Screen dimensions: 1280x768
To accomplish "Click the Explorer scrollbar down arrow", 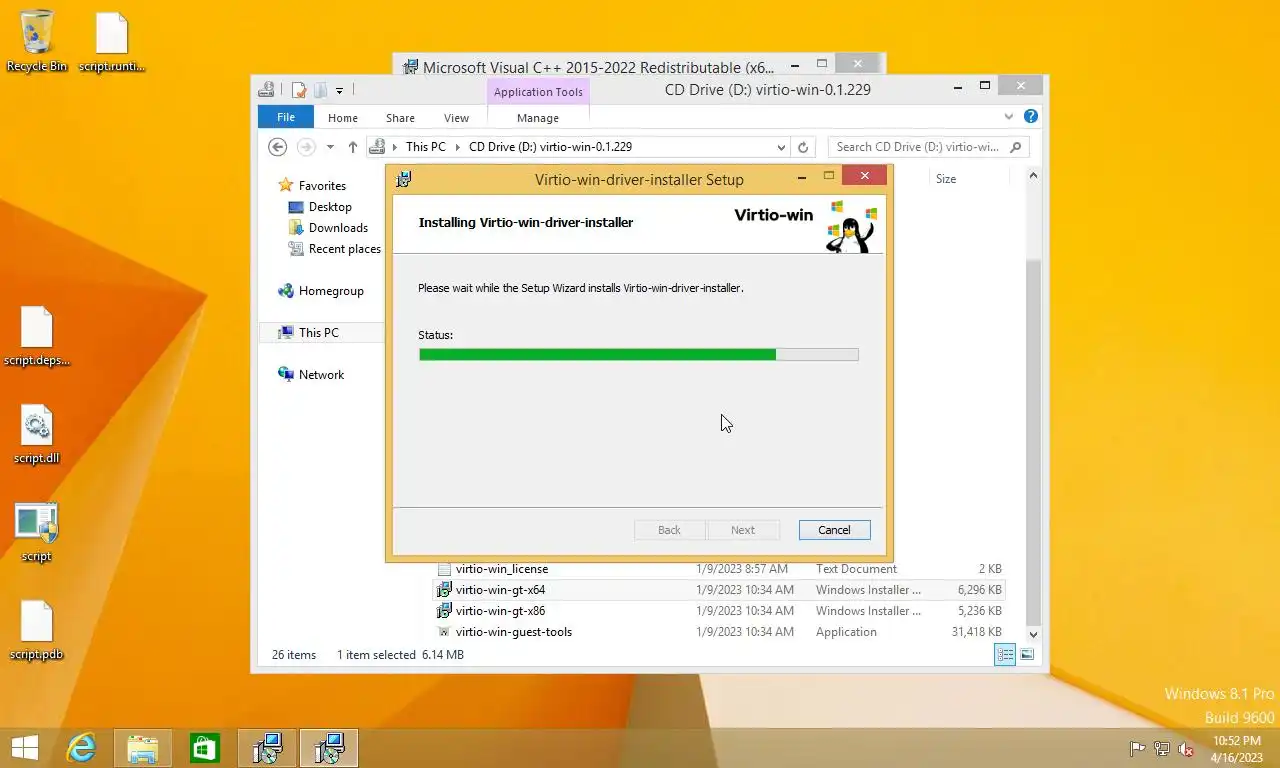I will [x=1033, y=634].
